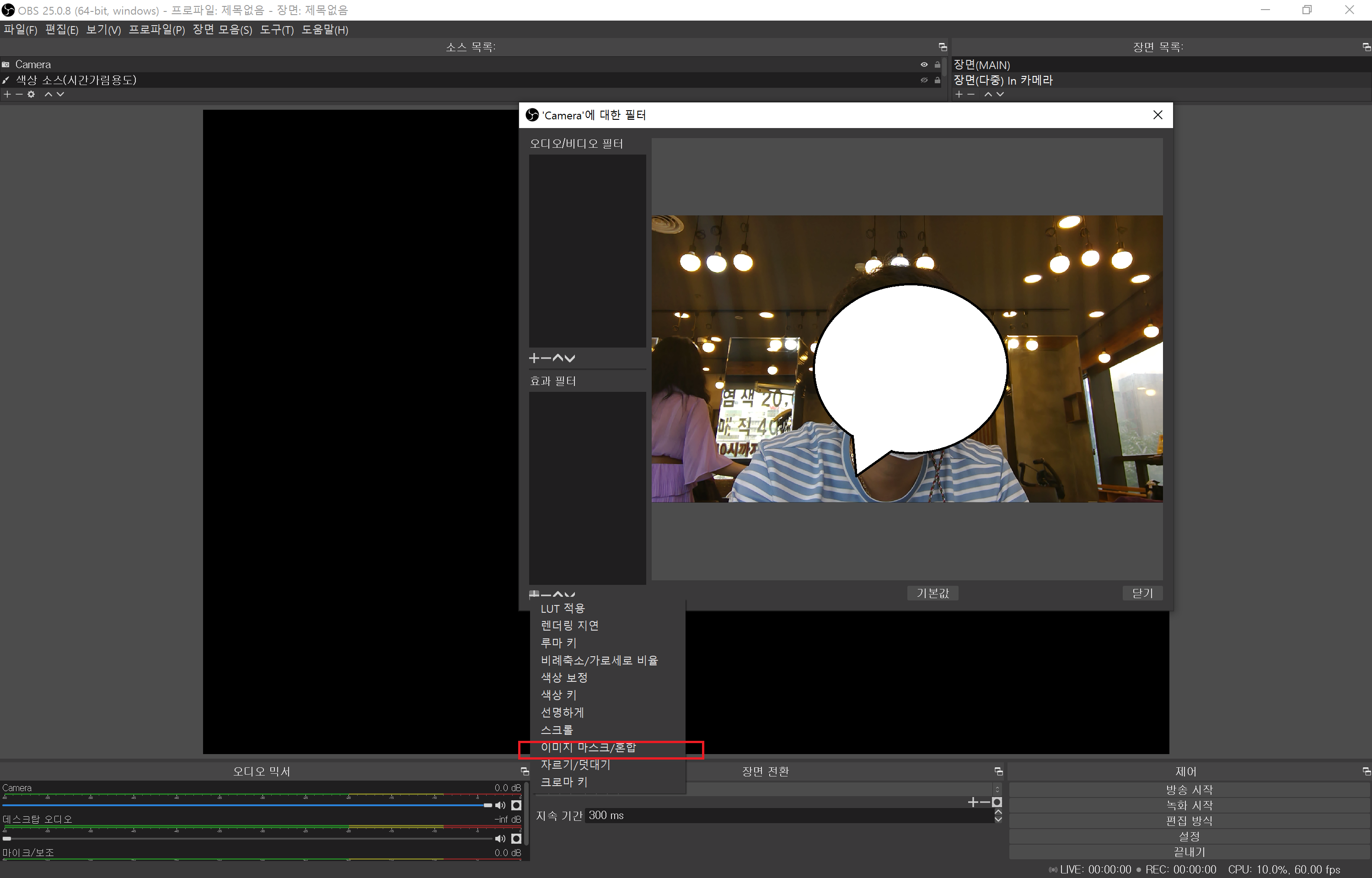Choose 스크롤 filter from menu
This screenshot has height=878, width=1372.
(x=608, y=730)
